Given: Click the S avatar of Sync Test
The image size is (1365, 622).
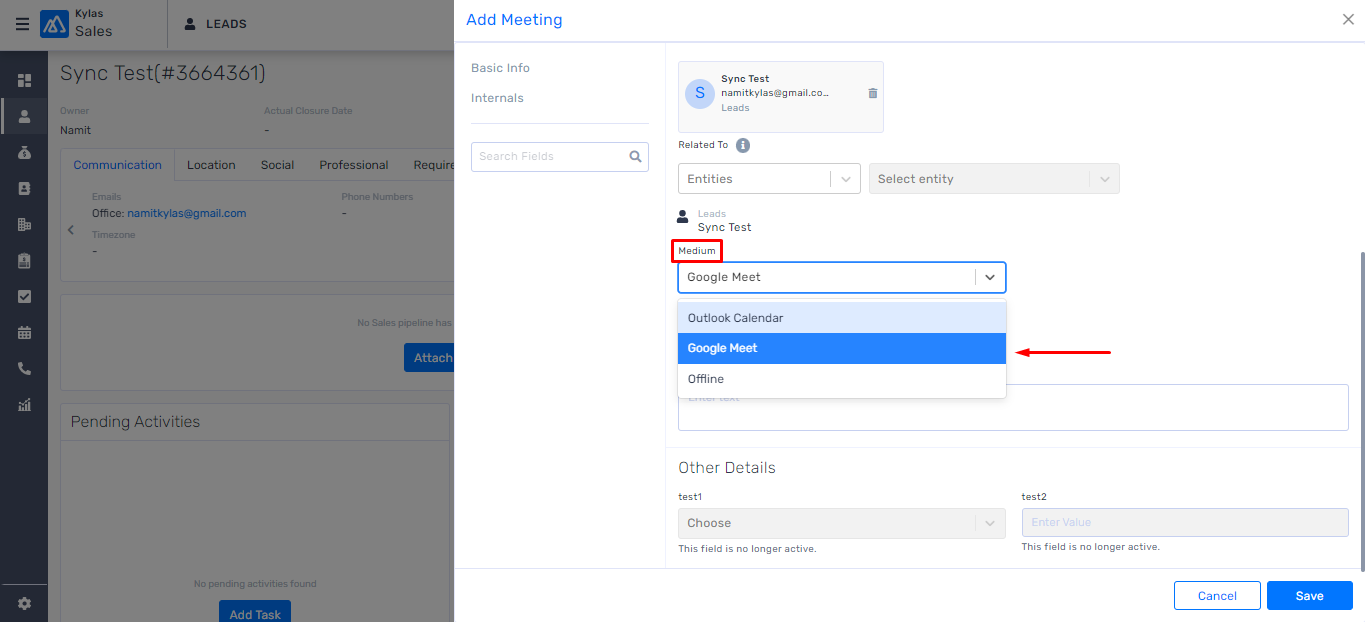Looking at the screenshot, I should (700, 93).
